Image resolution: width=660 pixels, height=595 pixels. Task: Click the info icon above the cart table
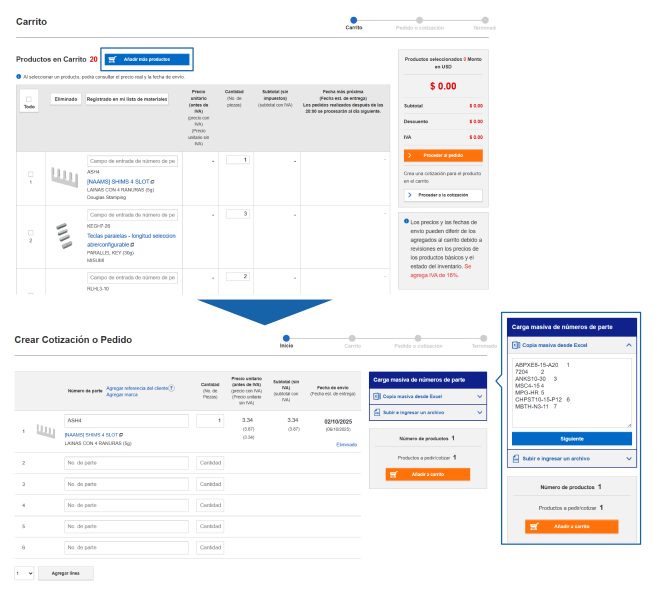click(18, 76)
